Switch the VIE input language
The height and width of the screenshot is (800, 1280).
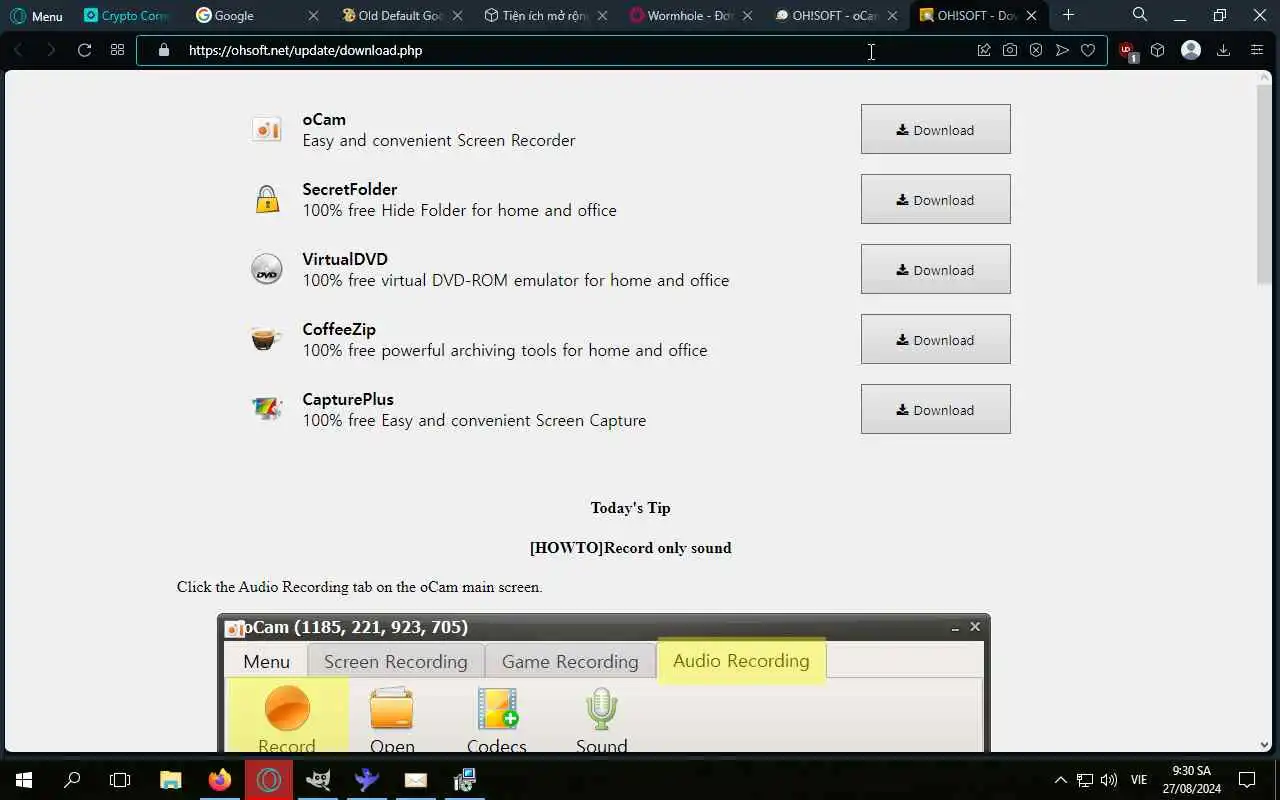point(1139,780)
